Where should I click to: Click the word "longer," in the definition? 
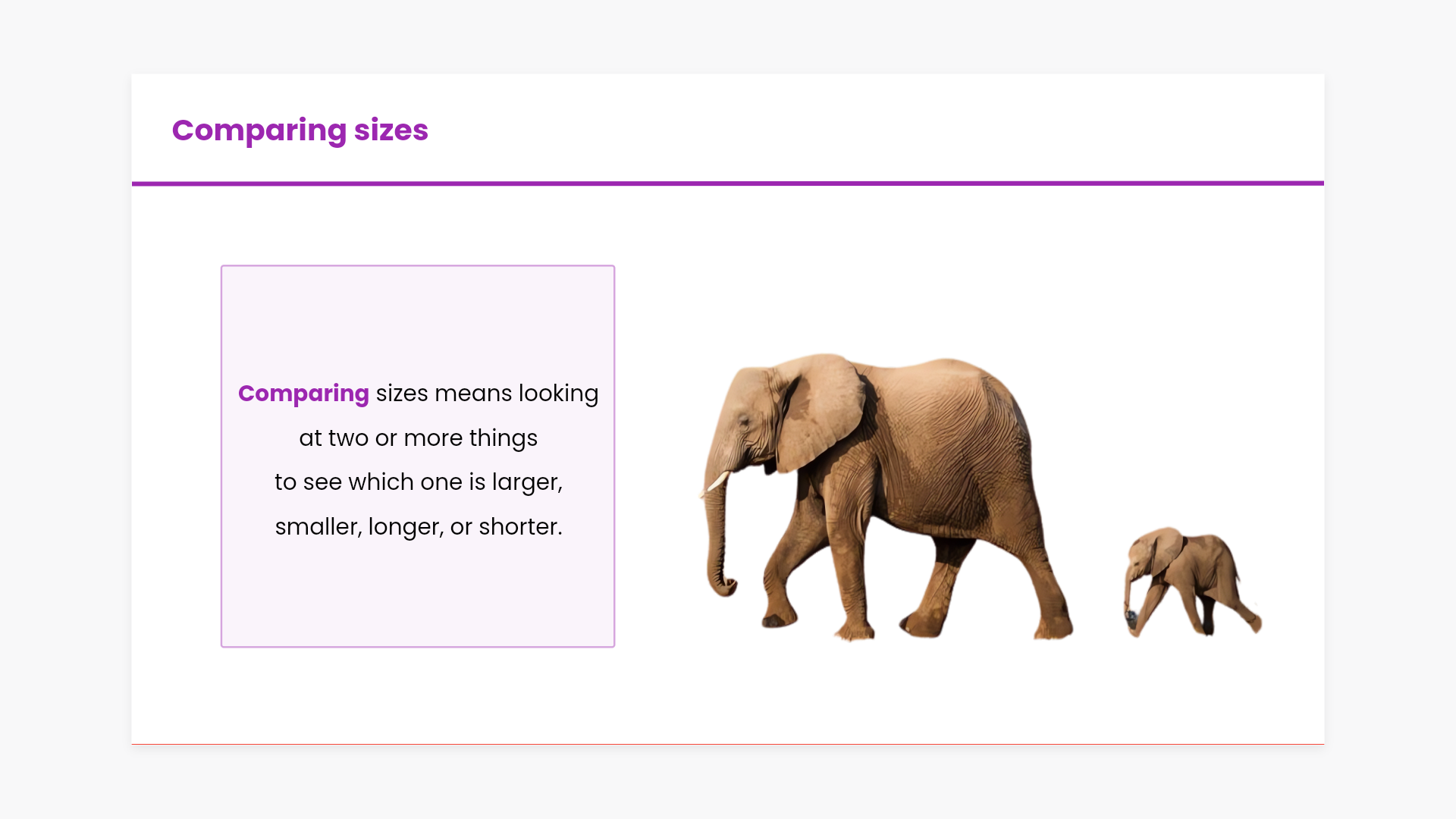point(406,527)
